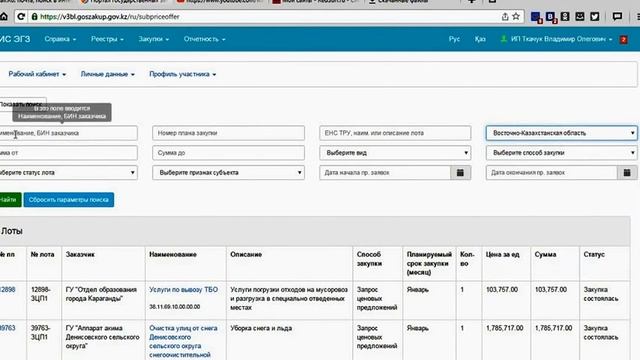640x360 pixels.
Task: Open the Восточно-Казахстанская область region dropdown
Action: 561,133
